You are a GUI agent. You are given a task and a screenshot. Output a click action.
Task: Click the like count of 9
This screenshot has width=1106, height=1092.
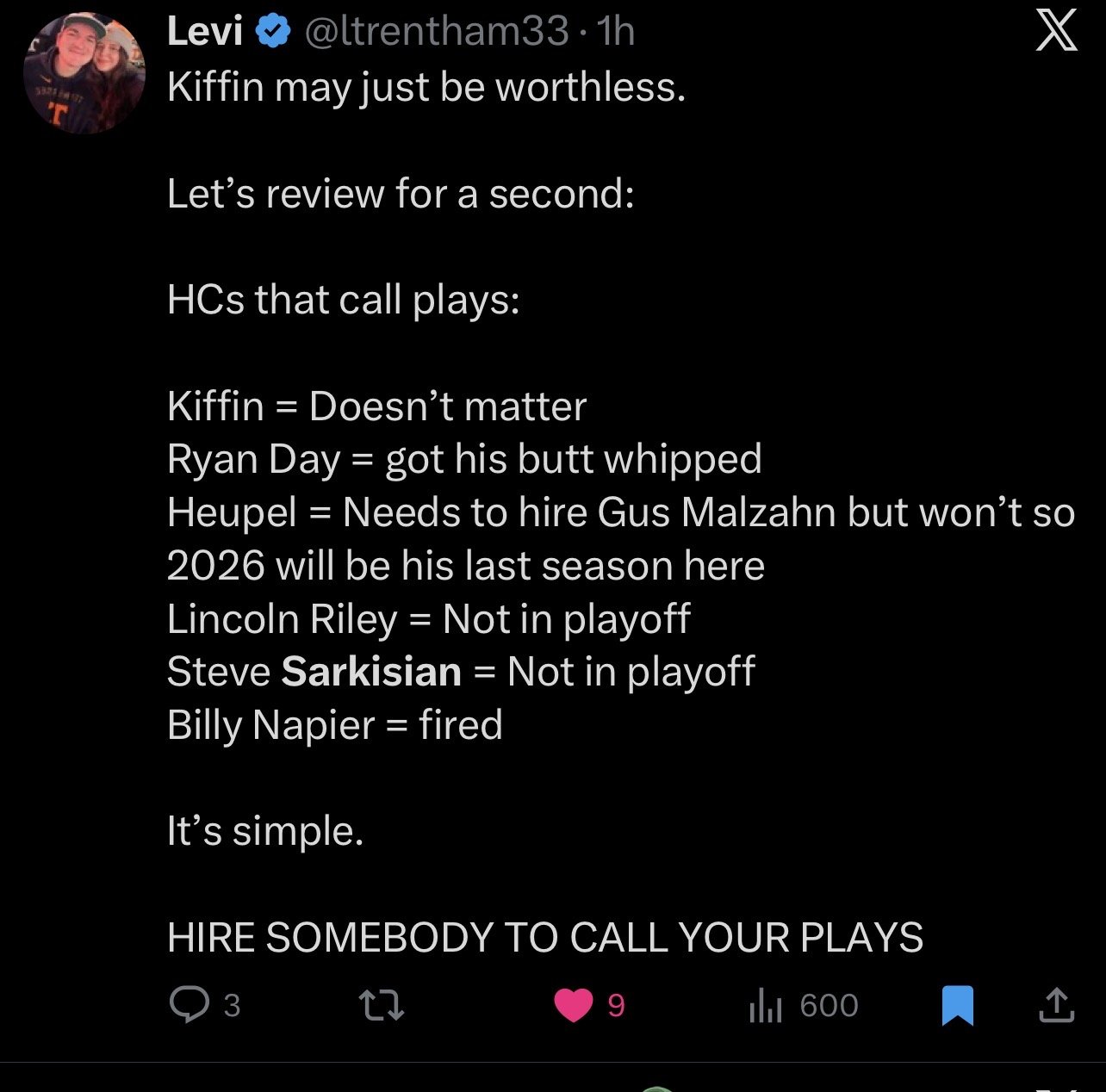click(x=616, y=1005)
